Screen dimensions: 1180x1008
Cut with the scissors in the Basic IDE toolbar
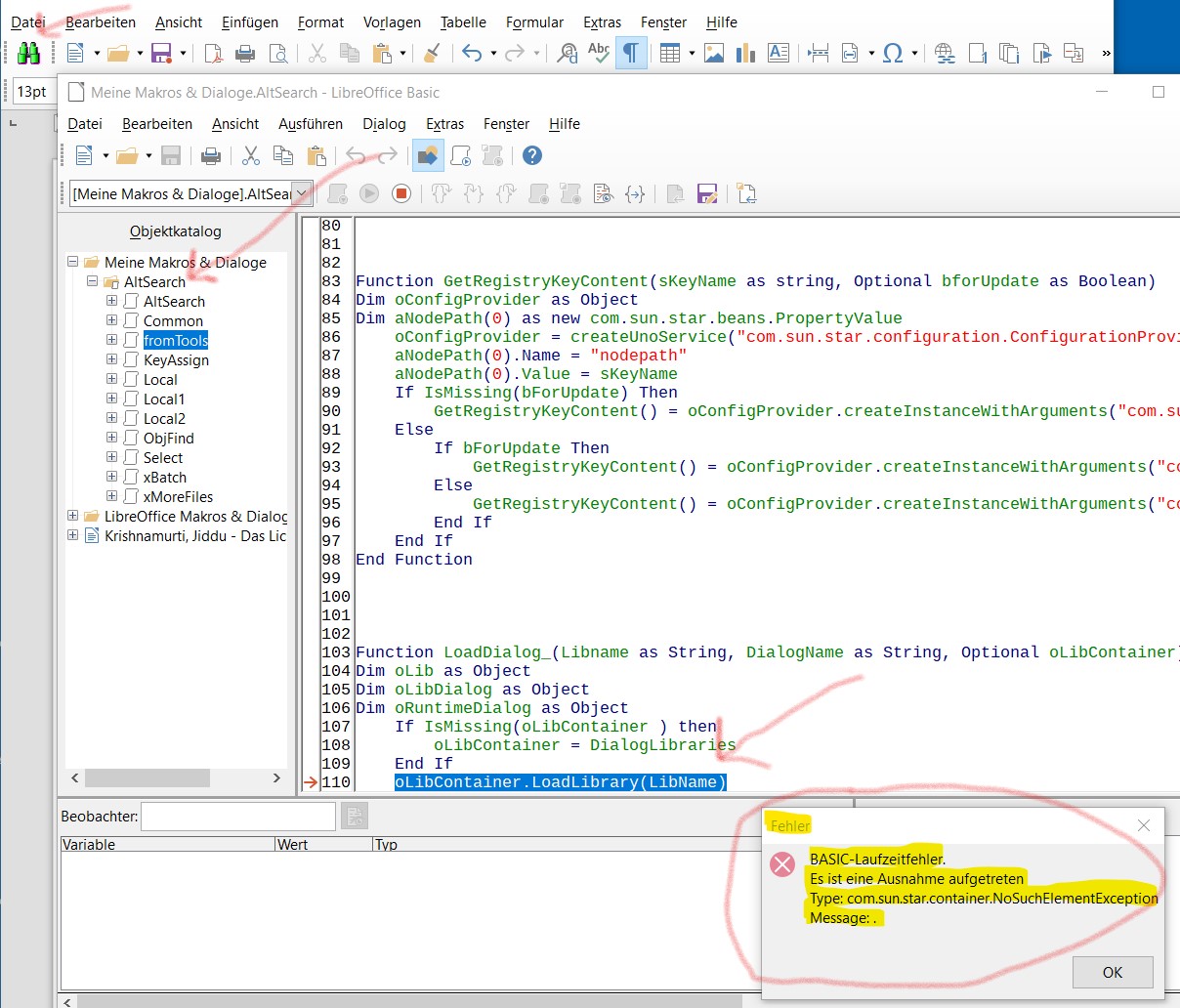(251, 155)
